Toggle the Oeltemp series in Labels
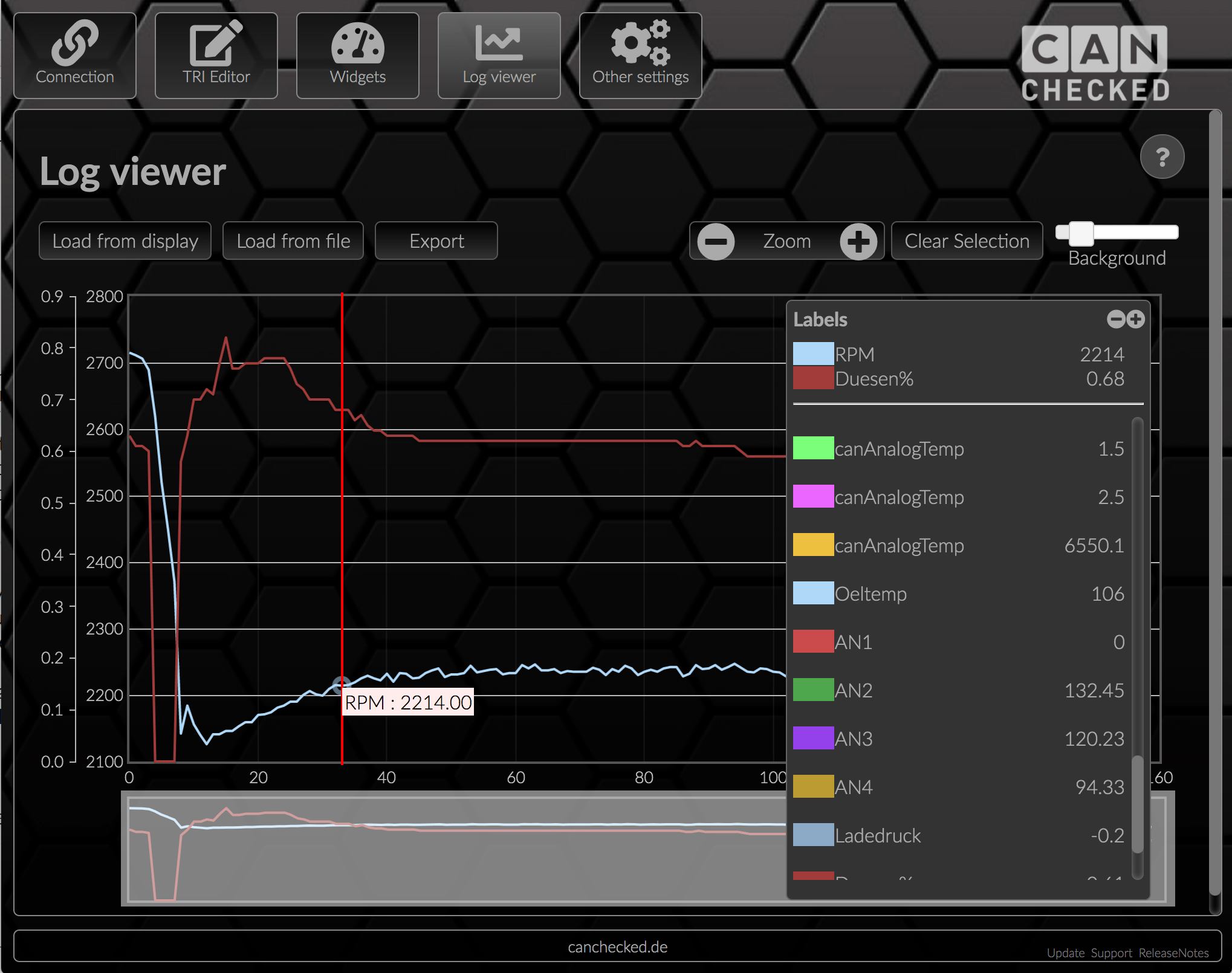The width and height of the screenshot is (1232, 973). (x=871, y=593)
